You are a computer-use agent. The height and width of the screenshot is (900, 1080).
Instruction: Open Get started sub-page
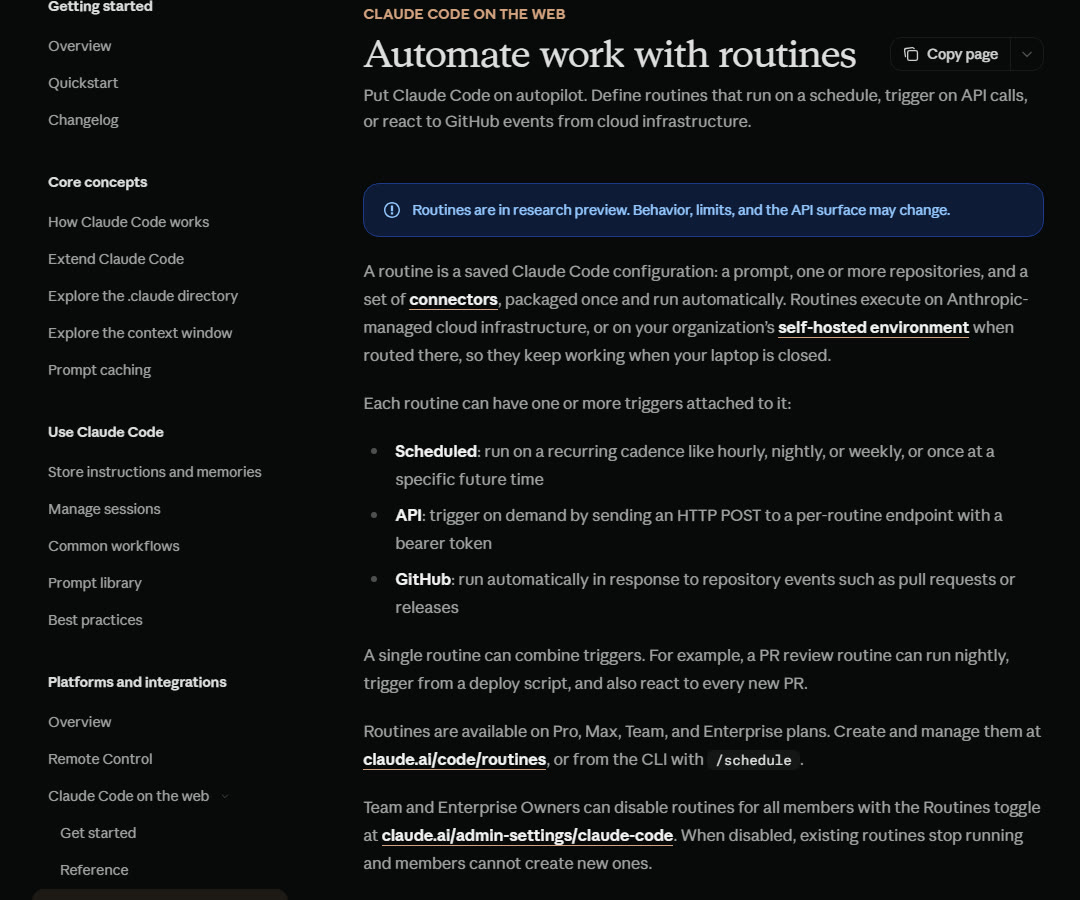point(98,833)
